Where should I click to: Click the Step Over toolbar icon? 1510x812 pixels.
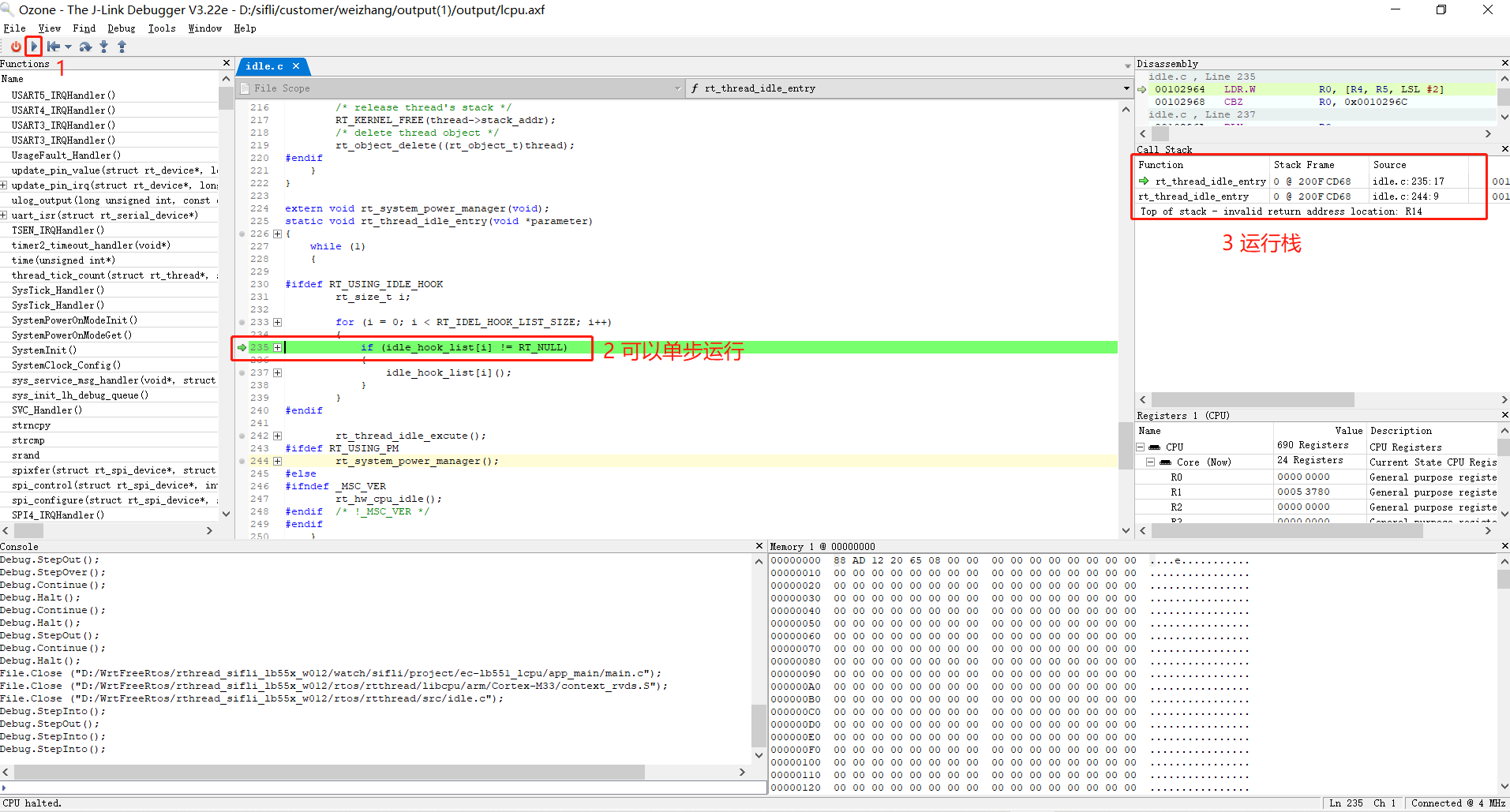[x=85, y=47]
